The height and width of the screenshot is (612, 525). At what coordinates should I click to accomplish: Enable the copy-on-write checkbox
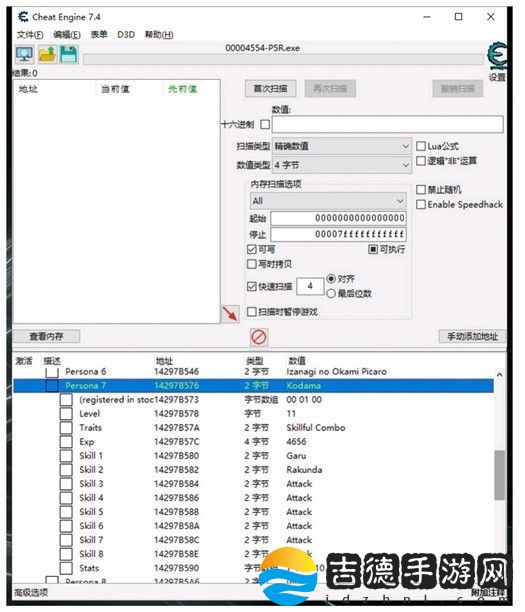tap(252, 264)
